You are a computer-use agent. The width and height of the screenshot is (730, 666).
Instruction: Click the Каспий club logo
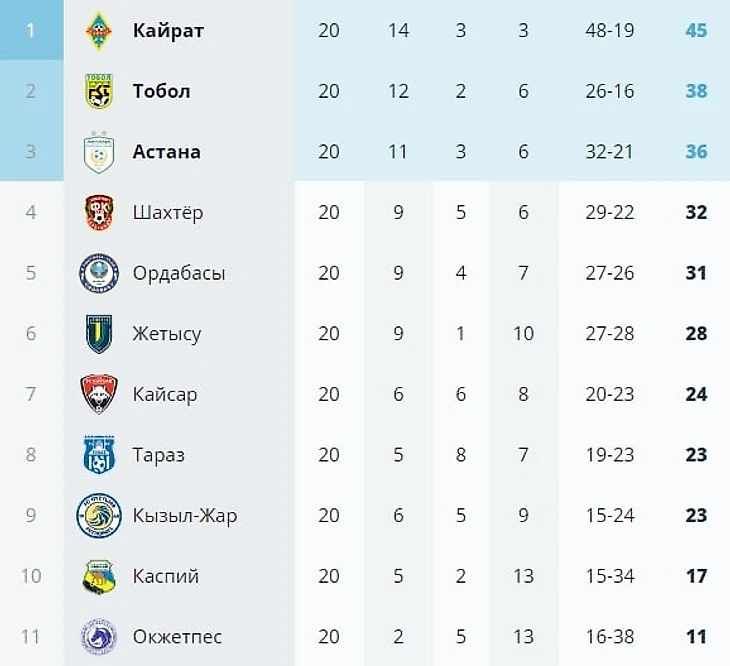pos(99,577)
